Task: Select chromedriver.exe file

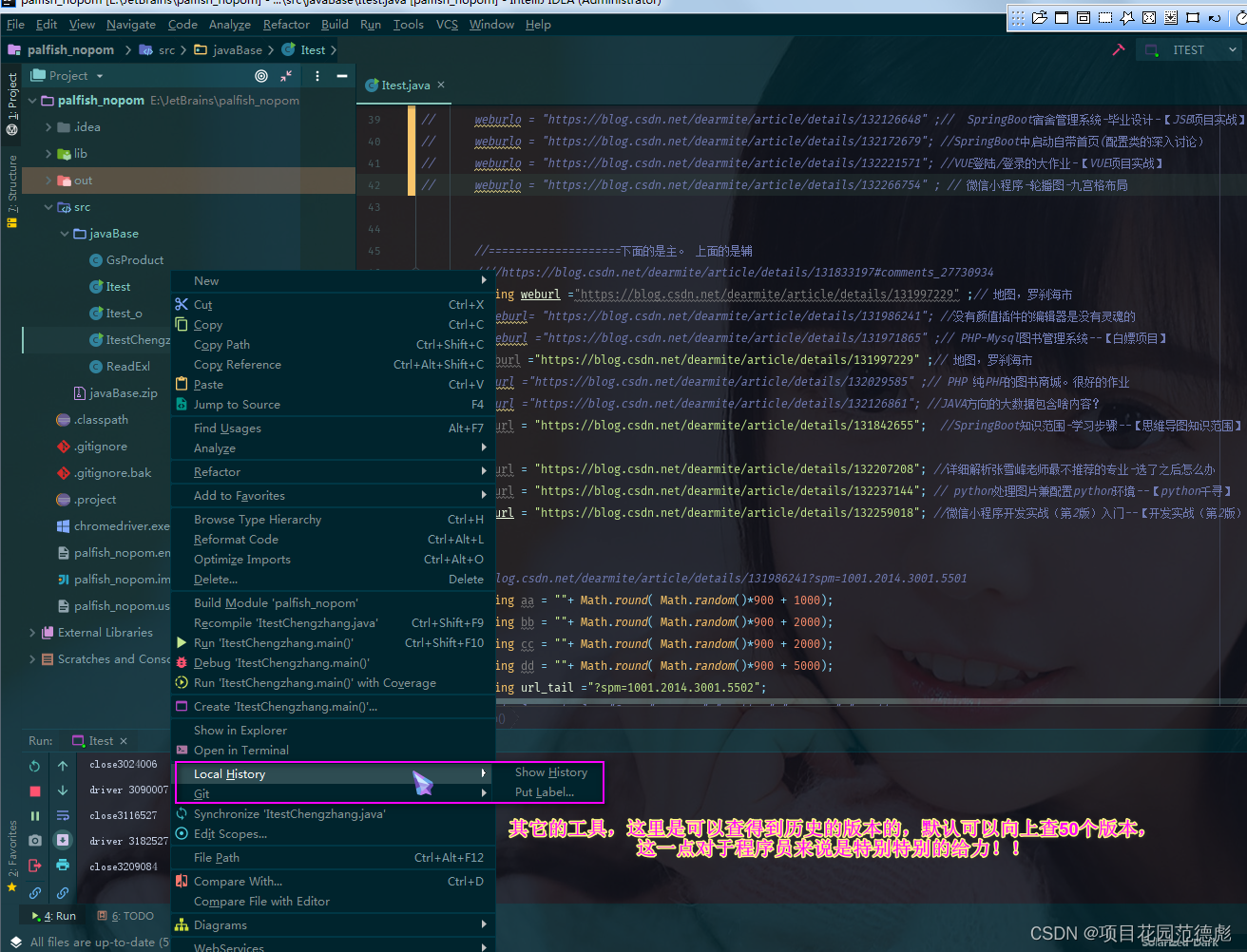Action: 113,526
